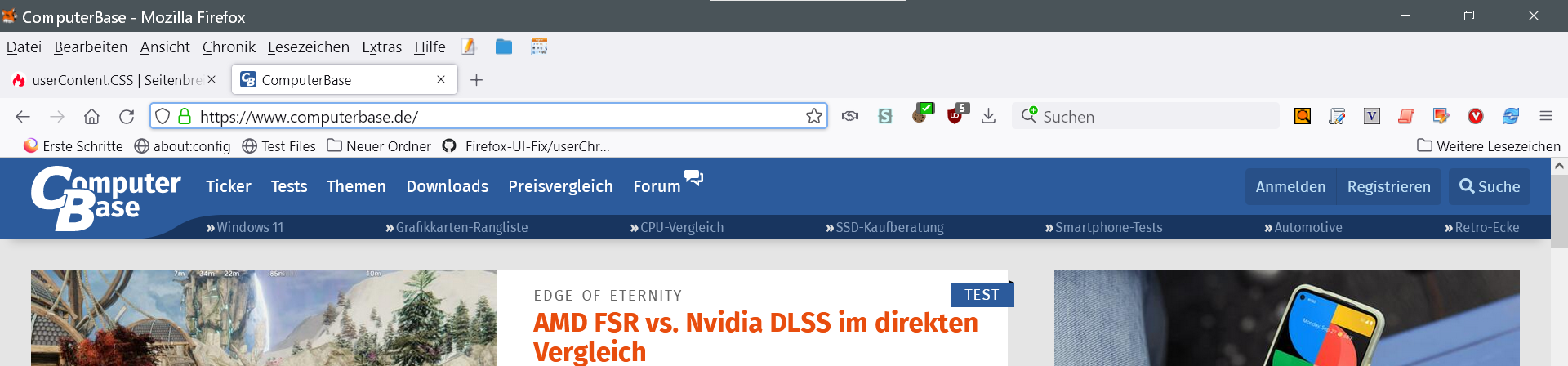
Task: Open the Ansicht menu
Action: coord(165,47)
